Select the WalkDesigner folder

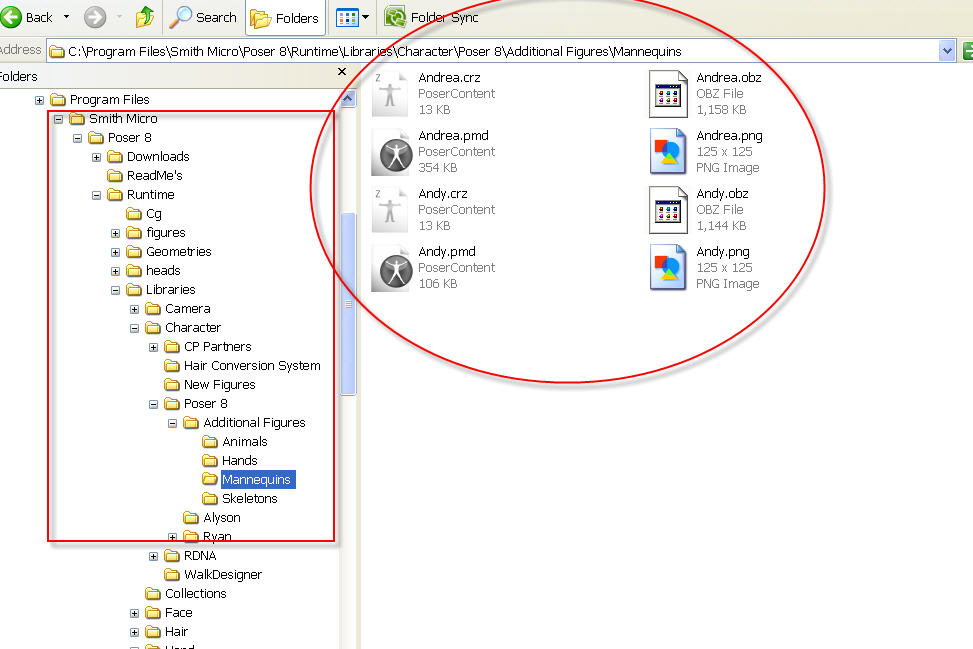coord(223,575)
